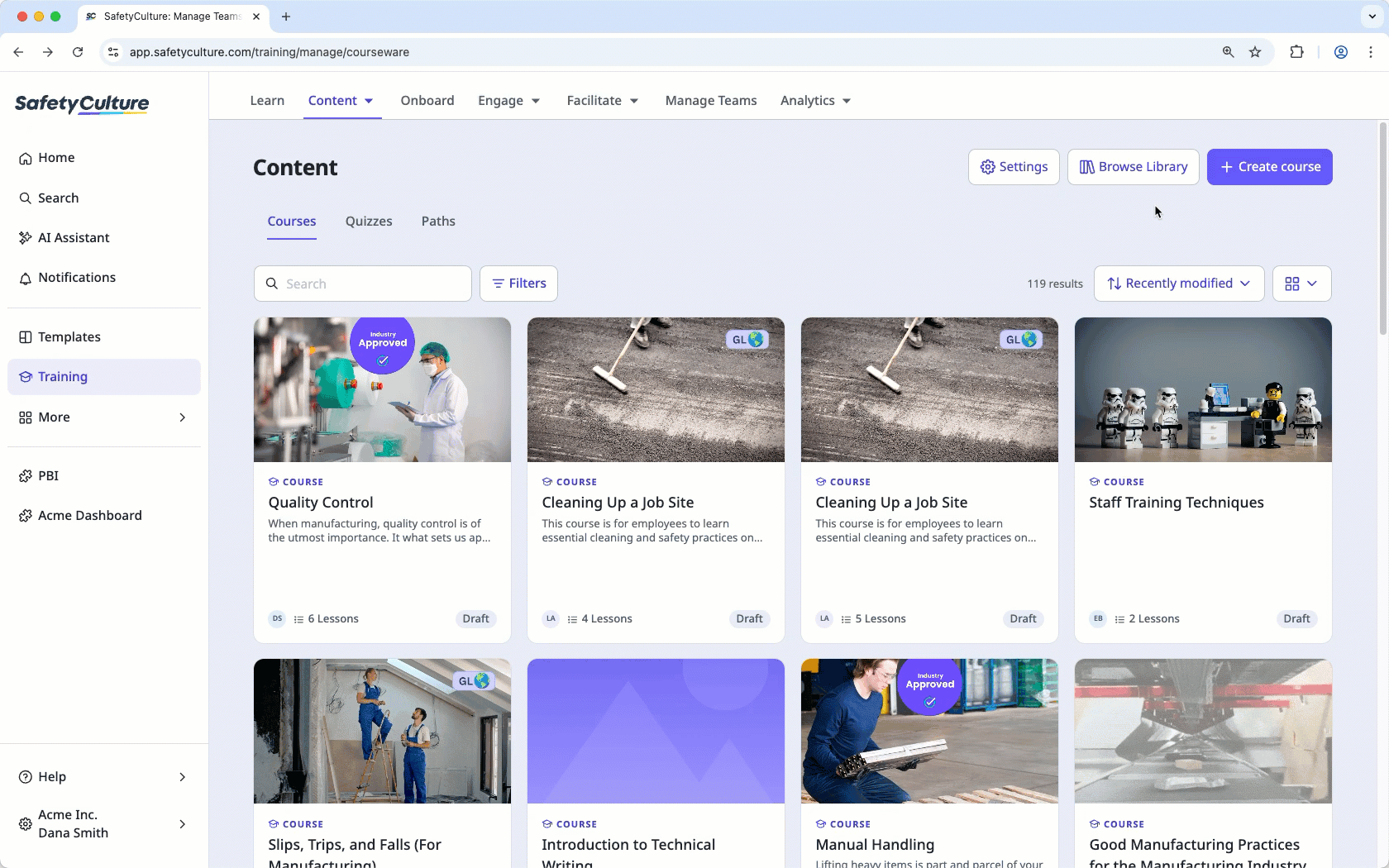Screen dimensions: 1389x868
Task: Reload the page
Action: pyautogui.click(x=78, y=52)
